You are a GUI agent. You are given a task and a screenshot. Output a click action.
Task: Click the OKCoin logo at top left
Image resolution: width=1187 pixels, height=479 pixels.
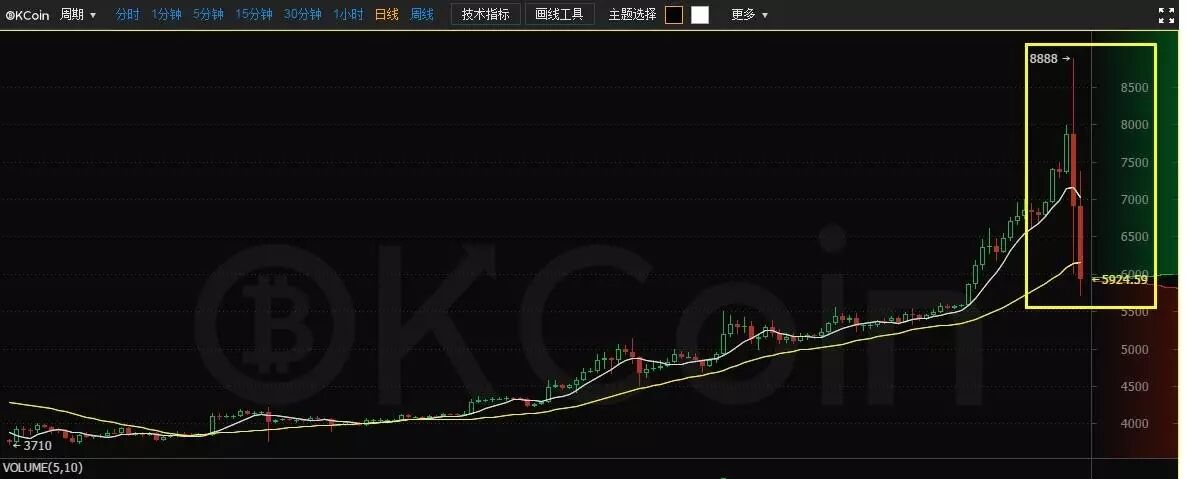[28, 14]
